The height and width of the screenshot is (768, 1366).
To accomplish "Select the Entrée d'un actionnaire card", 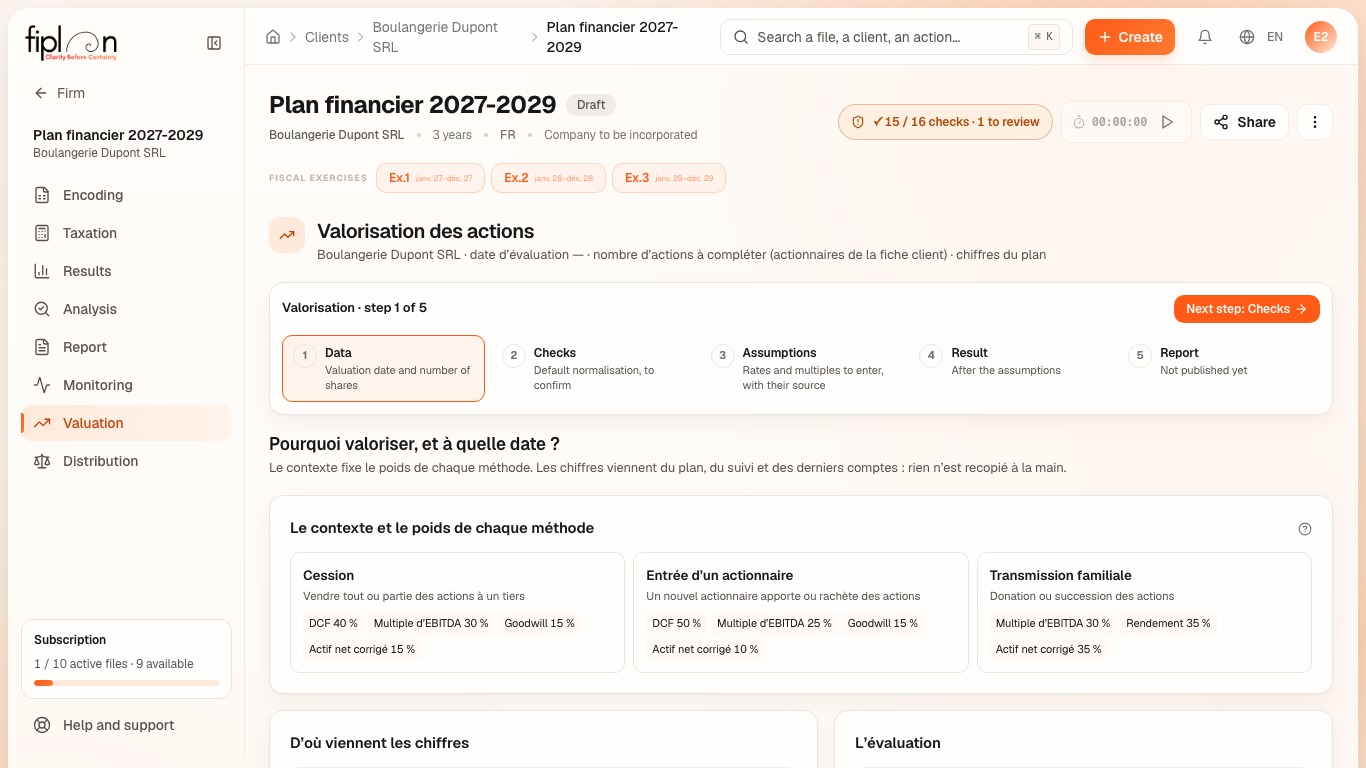I will [x=801, y=612].
